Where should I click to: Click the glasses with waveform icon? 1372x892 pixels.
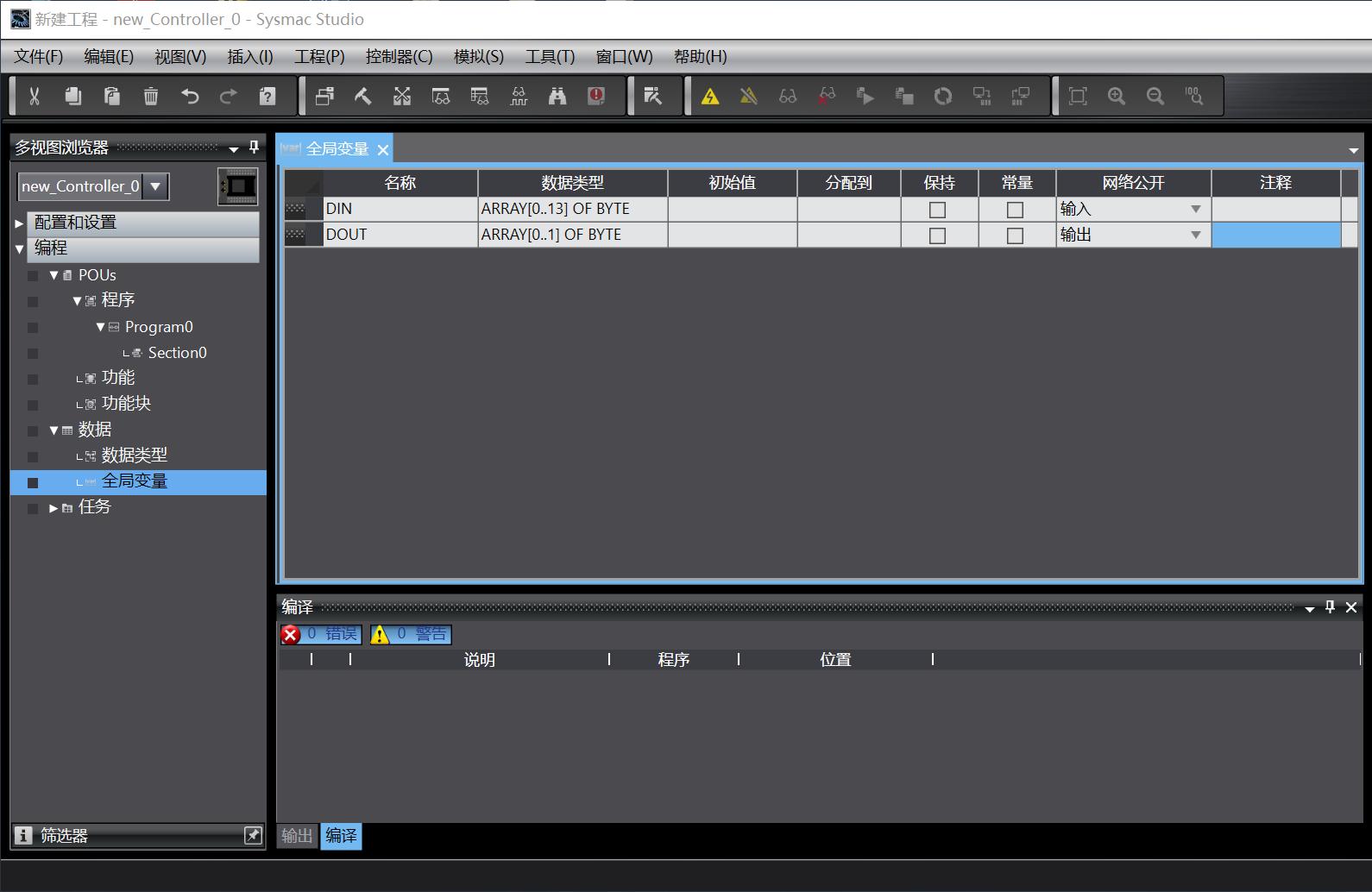click(x=519, y=96)
